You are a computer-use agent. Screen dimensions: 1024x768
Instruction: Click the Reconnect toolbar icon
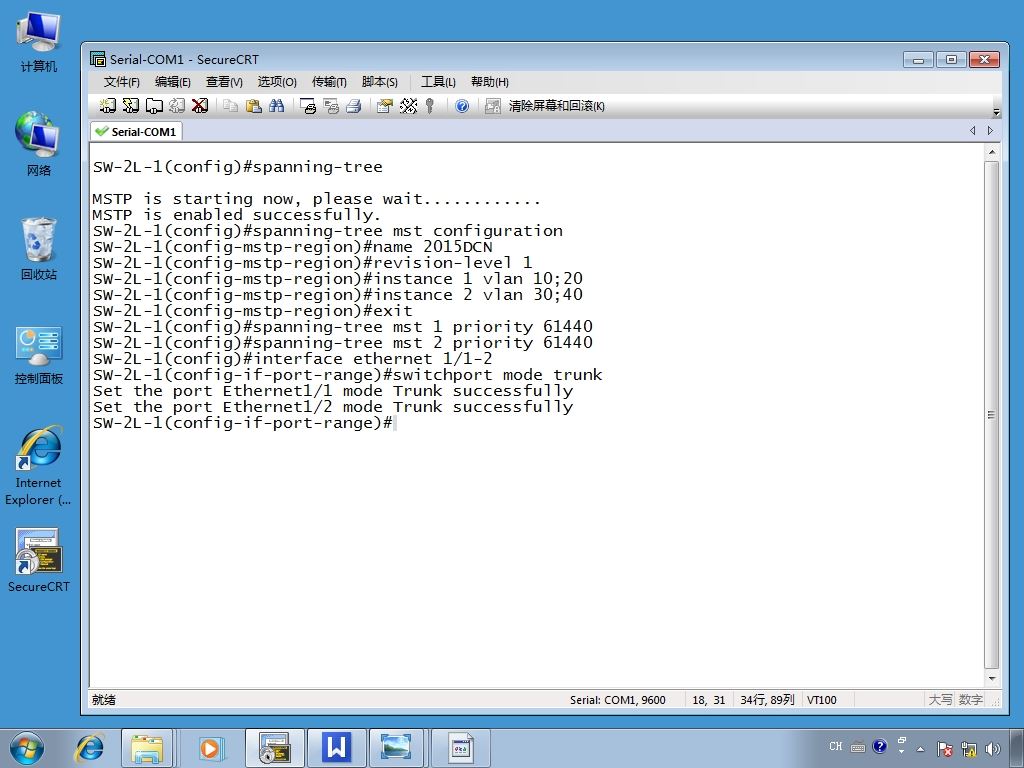click(x=177, y=106)
